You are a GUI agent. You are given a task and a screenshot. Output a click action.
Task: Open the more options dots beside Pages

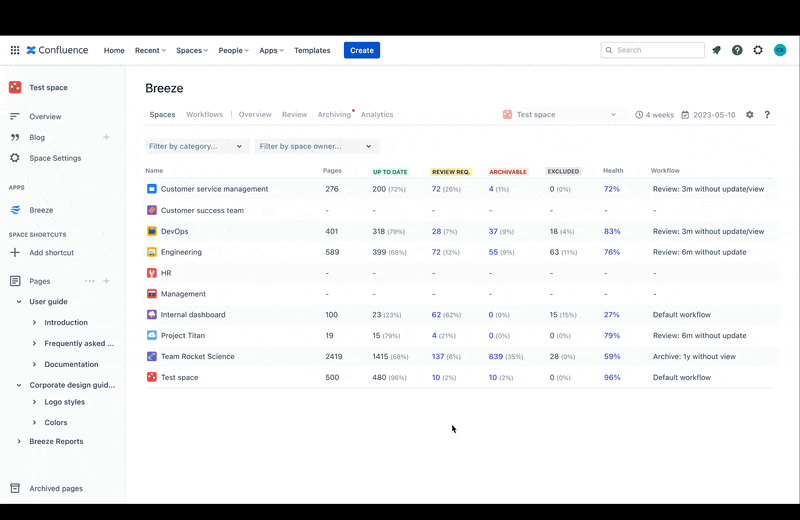coord(90,281)
